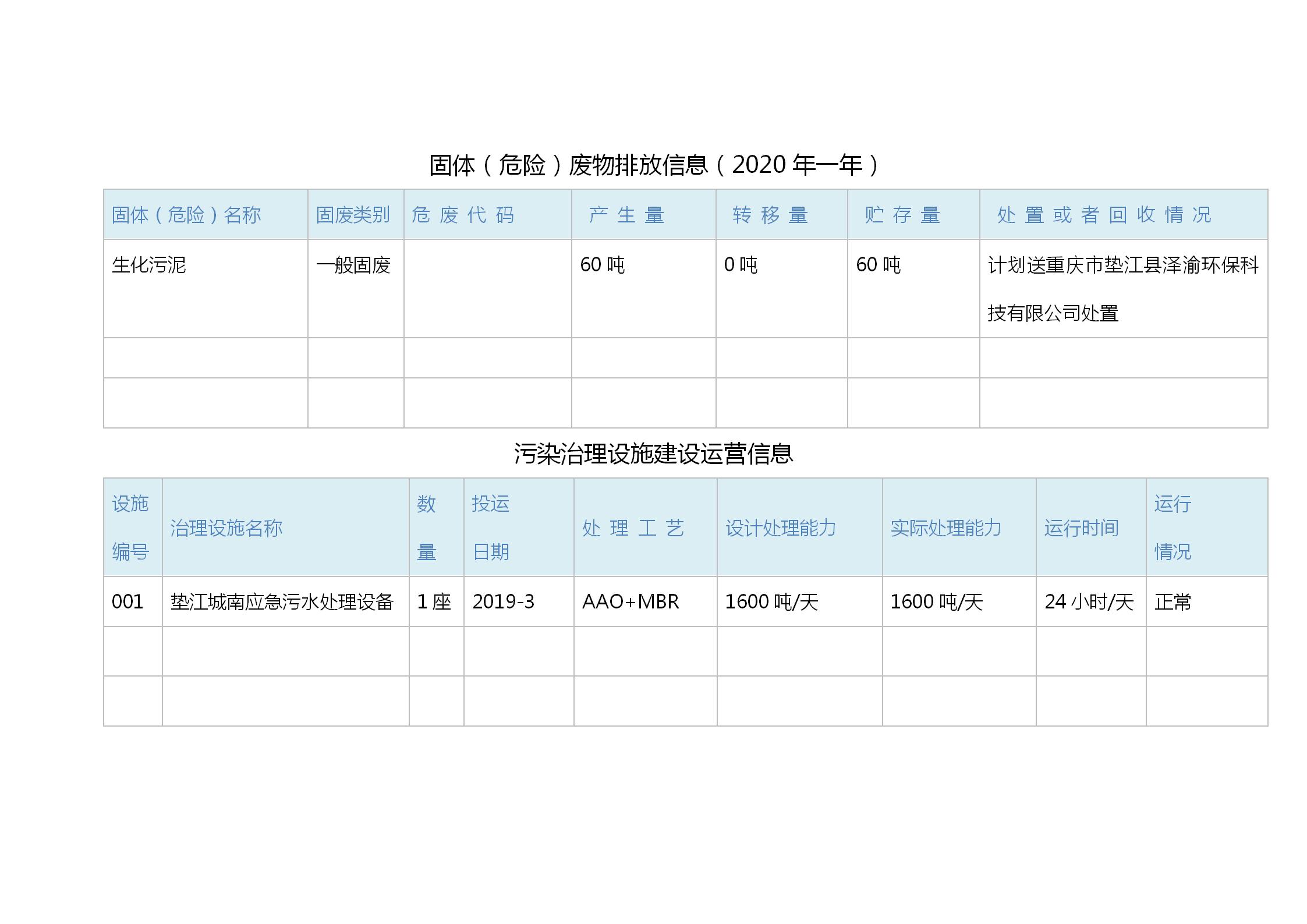Click the 危废代码 column header
This screenshot has width=1307, height=924.
(463, 215)
